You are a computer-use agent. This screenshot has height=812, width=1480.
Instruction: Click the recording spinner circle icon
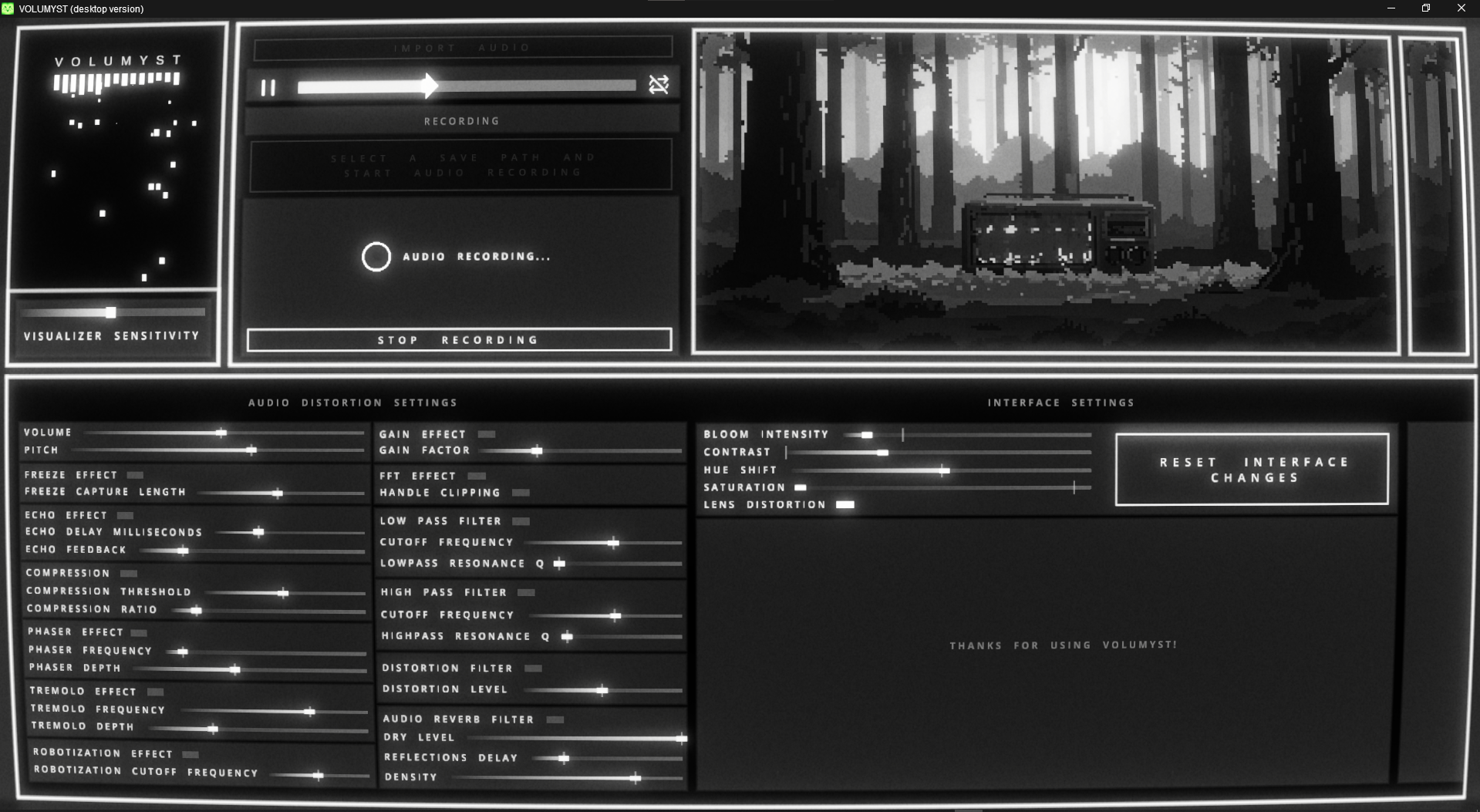pyautogui.click(x=376, y=257)
